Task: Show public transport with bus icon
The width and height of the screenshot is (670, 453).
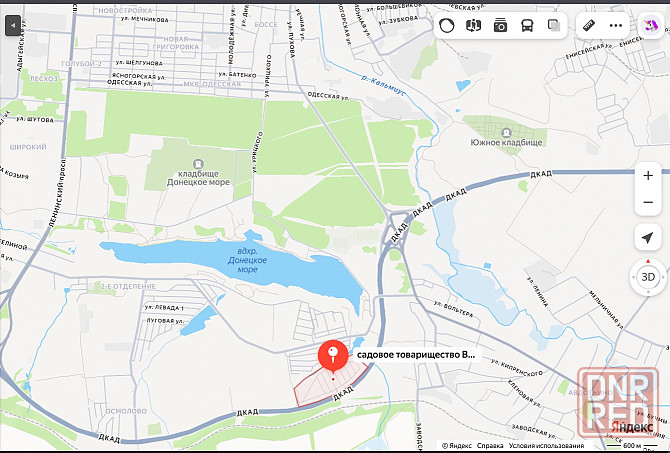Action: (x=527, y=26)
